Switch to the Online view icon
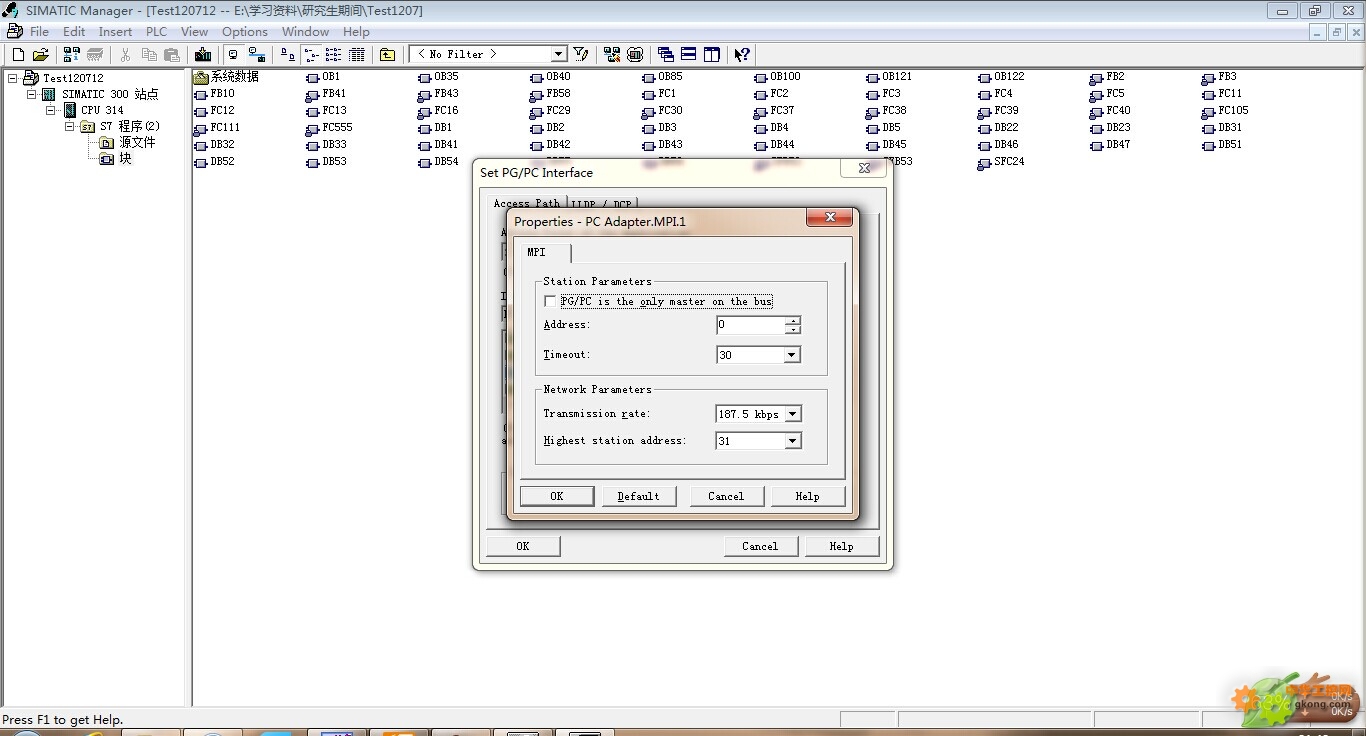1366x736 pixels. click(x=234, y=55)
